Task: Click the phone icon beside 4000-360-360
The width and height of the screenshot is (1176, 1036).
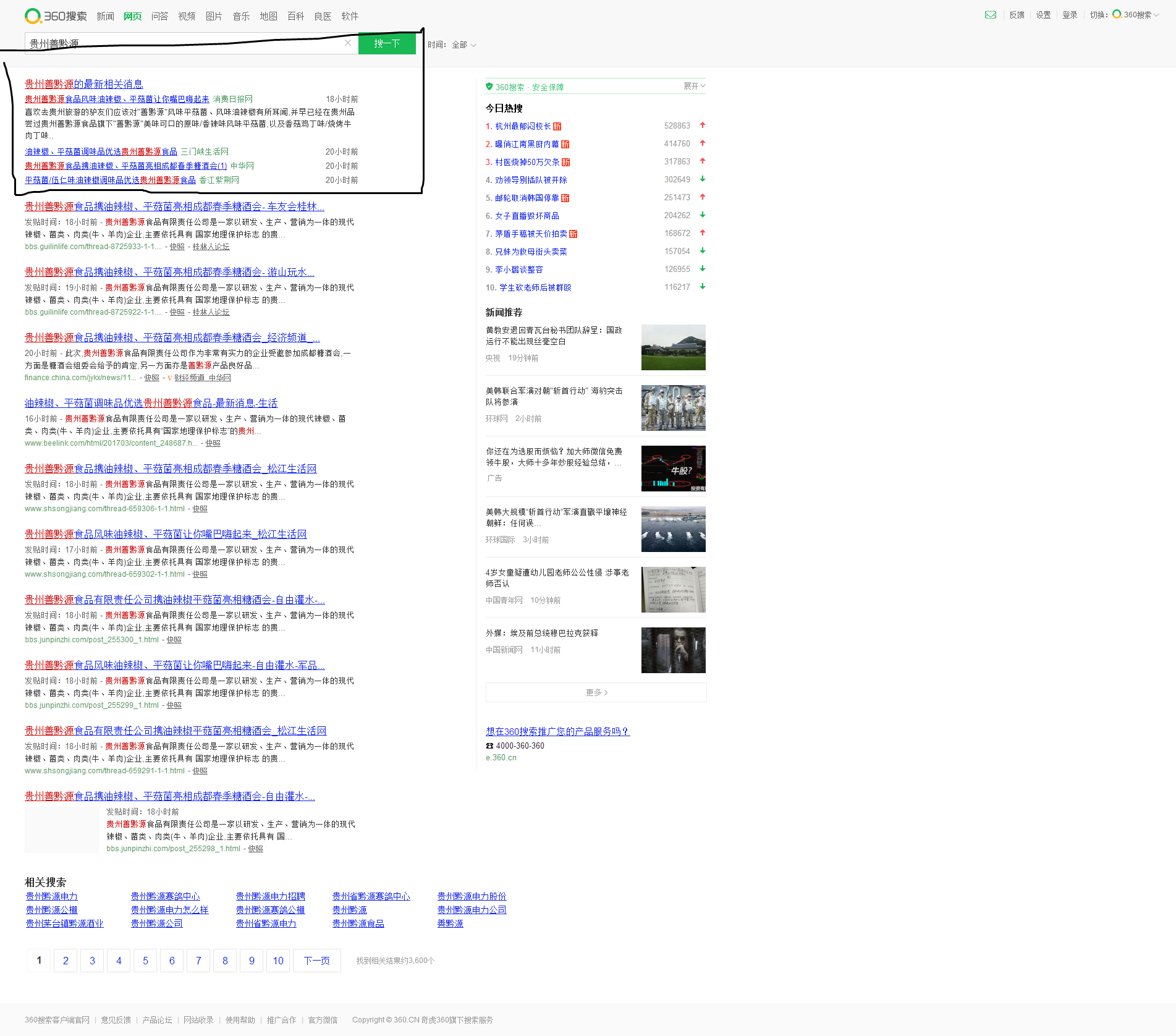Action: (x=489, y=746)
